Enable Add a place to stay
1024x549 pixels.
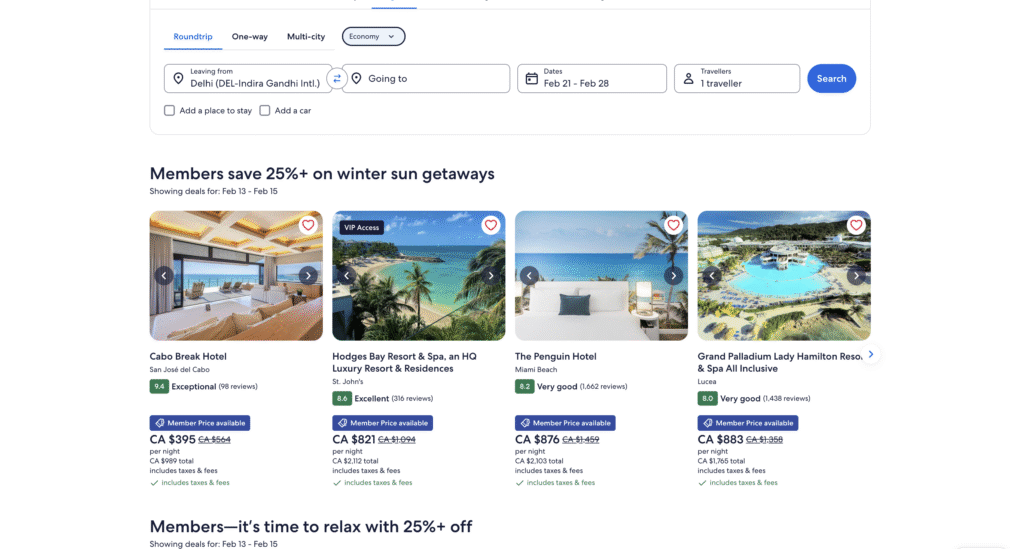point(170,111)
